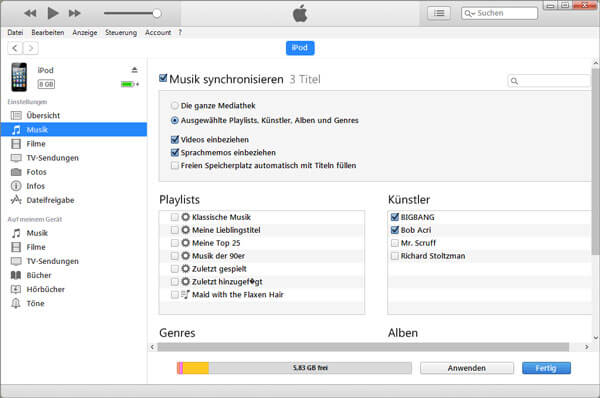
Task: Check the Musik der 90er playlist
Action: pos(174,256)
